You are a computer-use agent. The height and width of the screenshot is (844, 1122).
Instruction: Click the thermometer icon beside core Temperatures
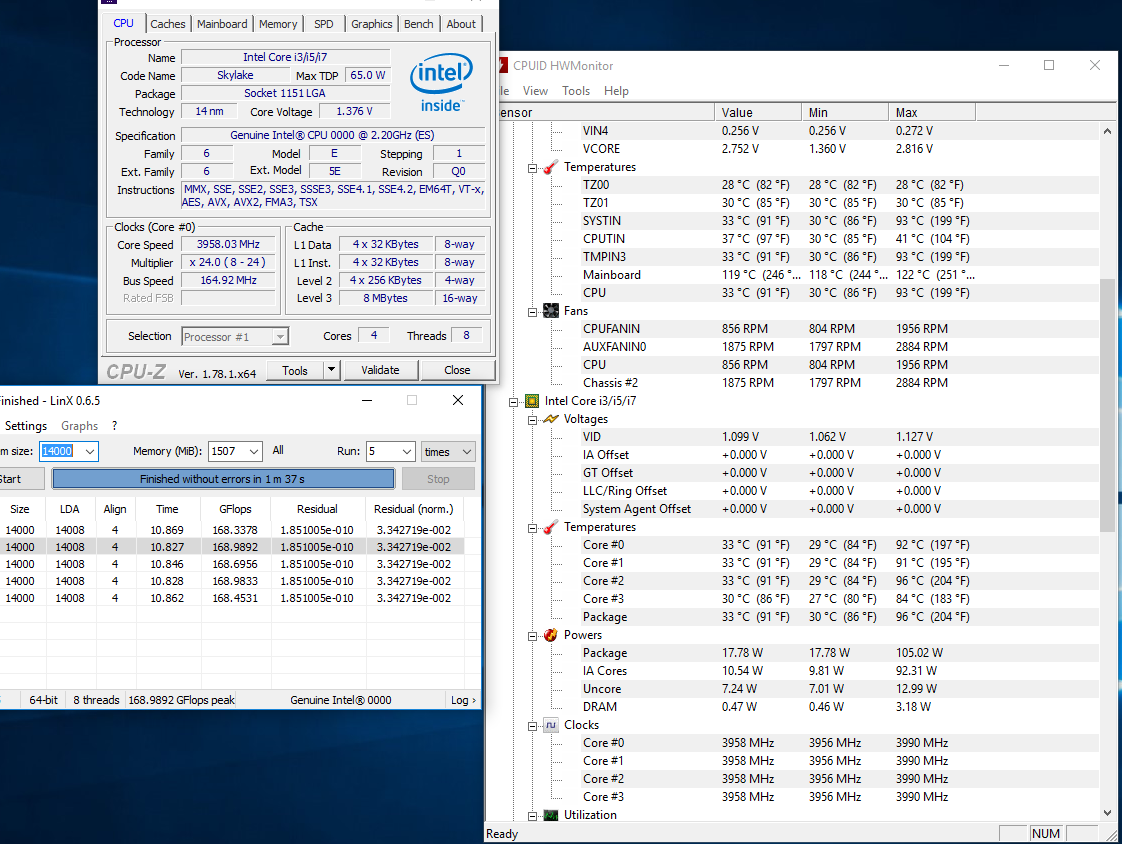point(550,527)
